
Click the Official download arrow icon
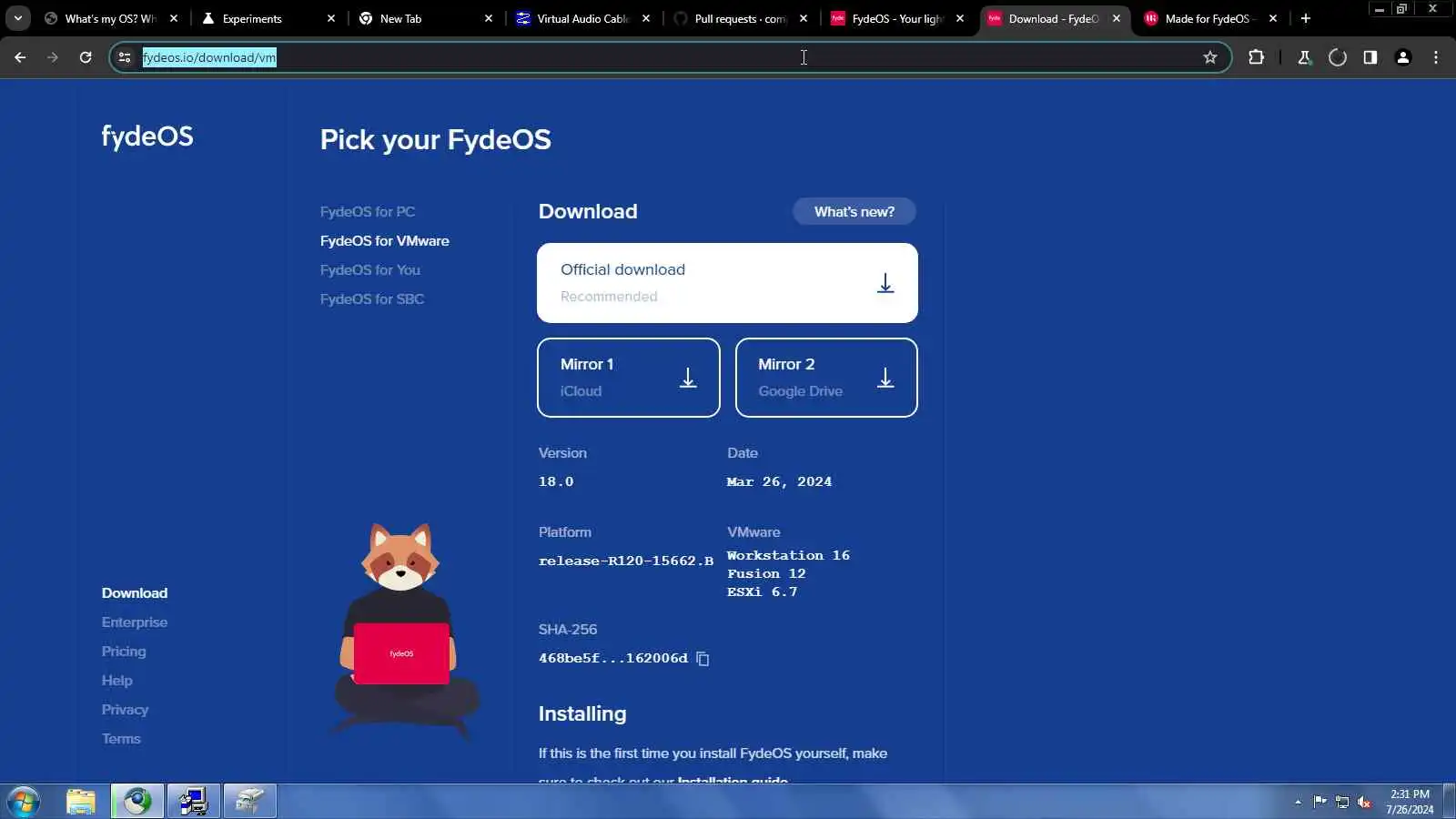885,283
